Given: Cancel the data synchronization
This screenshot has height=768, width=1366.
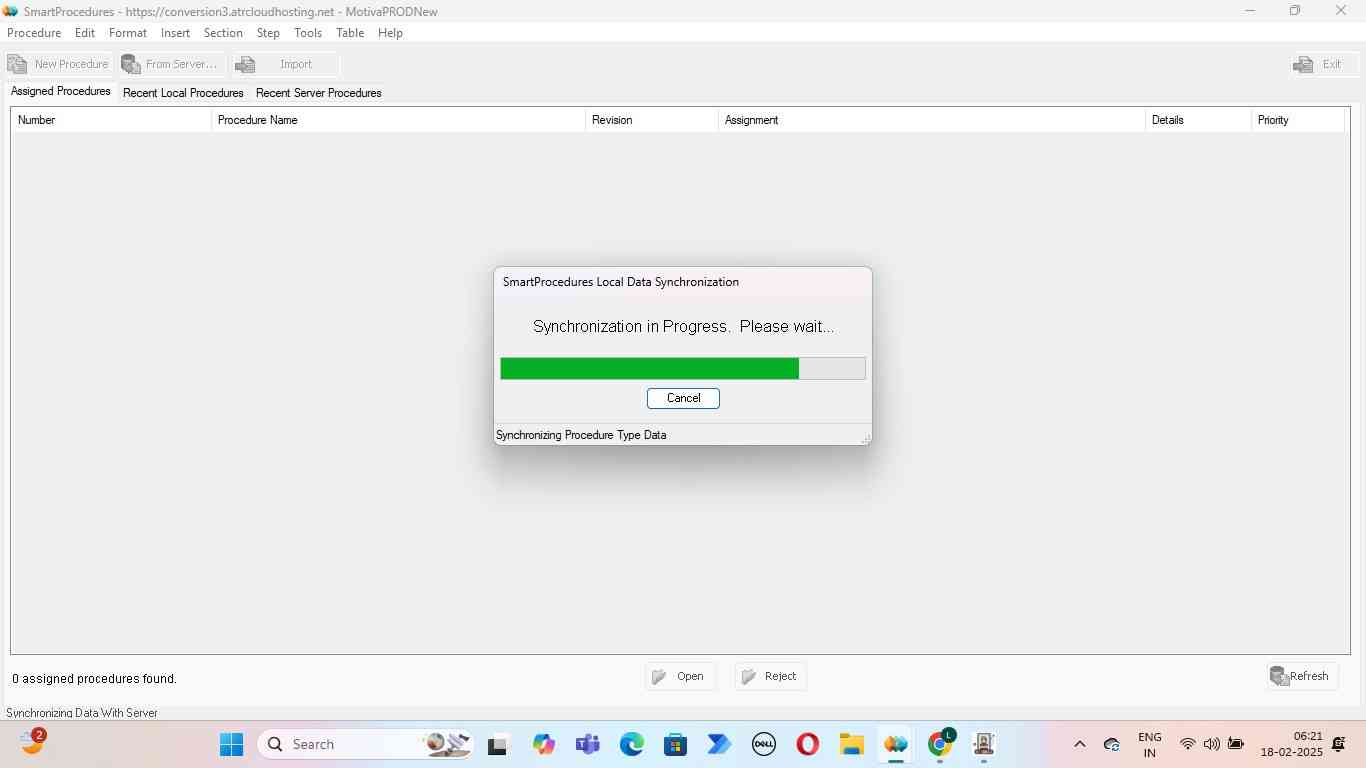Looking at the screenshot, I should point(683,398).
